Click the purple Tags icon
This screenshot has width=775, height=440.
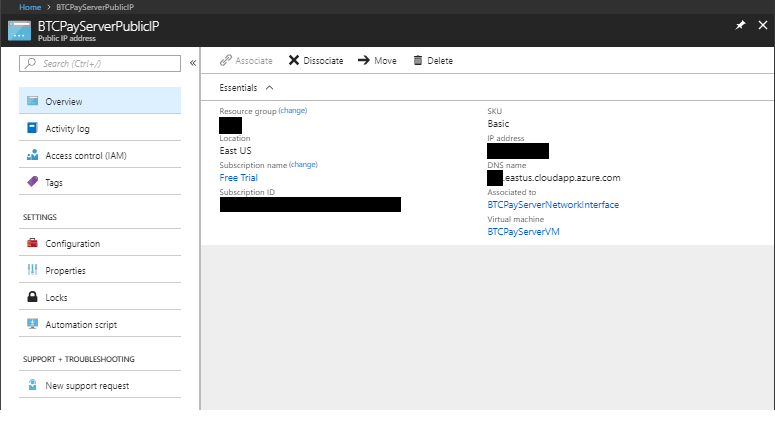coord(32,182)
